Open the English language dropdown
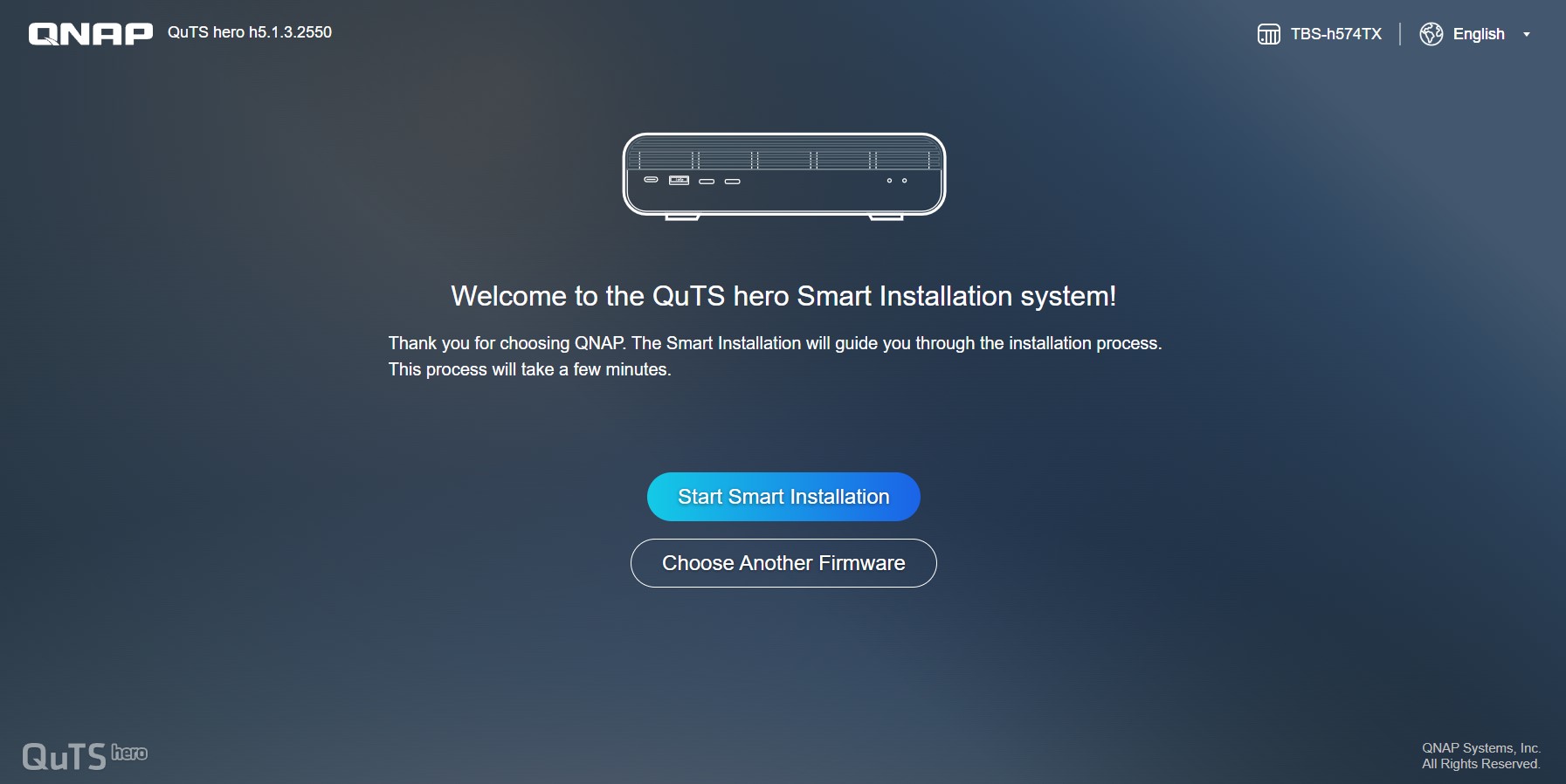This screenshot has width=1566, height=784. 1478,34
